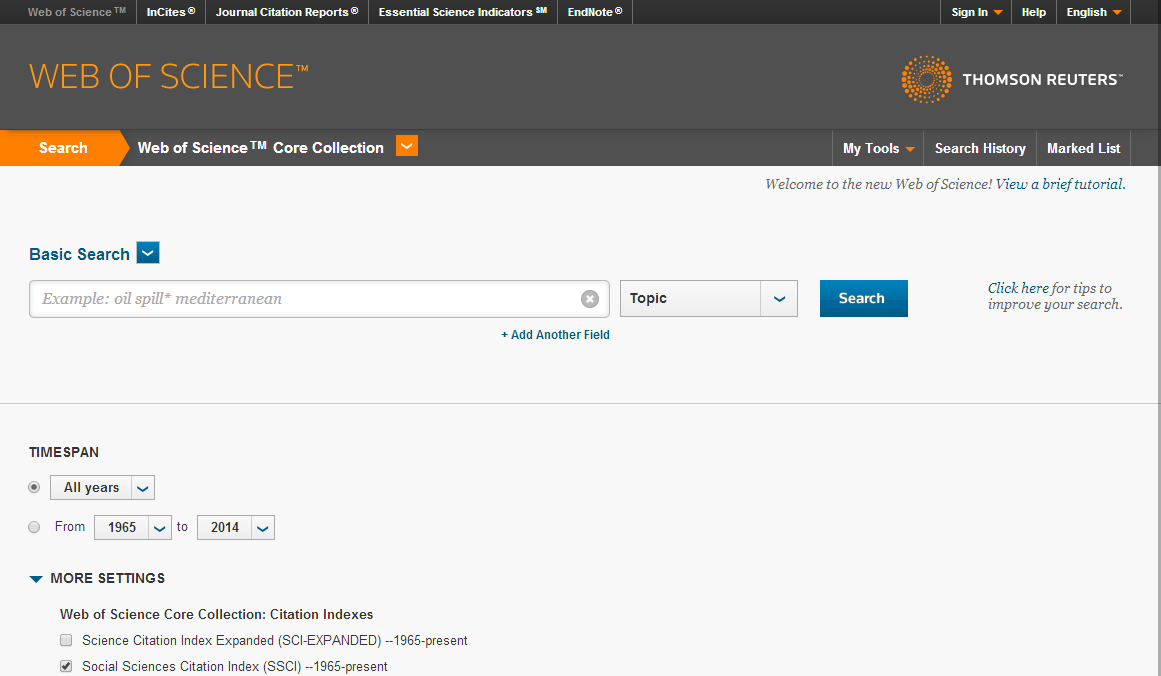1161x676 pixels.
Task: Open the My Tools dropdown menu
Action: click(x=878, y=148)
